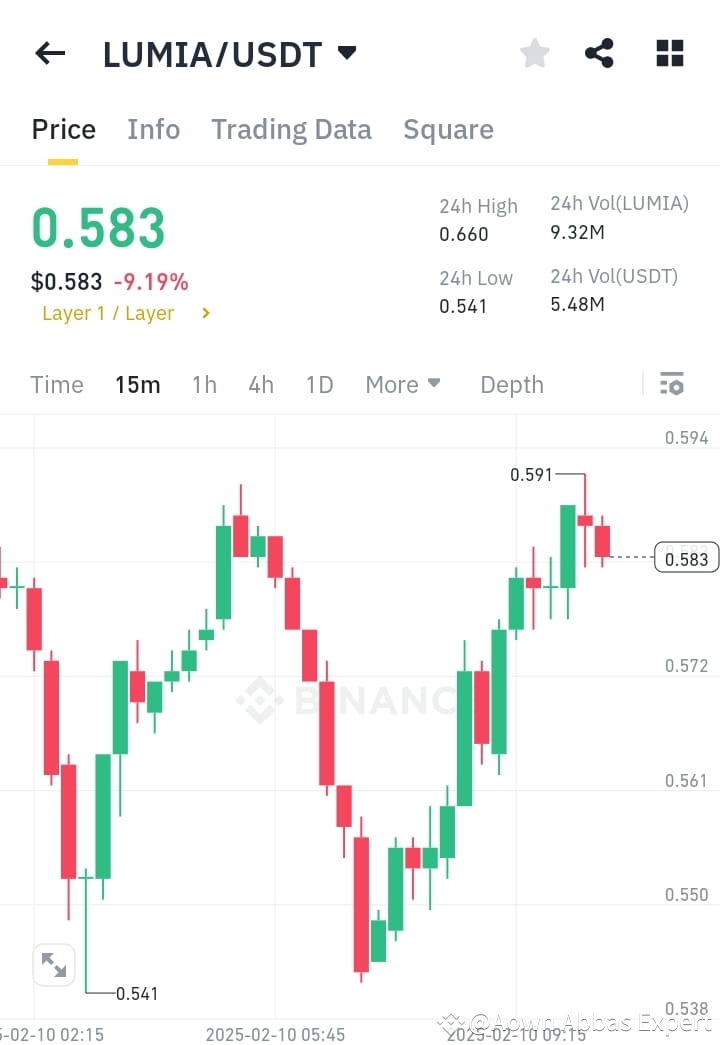This screenshot has width=720, height=1045.
Task: Toggle the favorite star for LUMIA/USDT
Action: click(x=534, y=53)
